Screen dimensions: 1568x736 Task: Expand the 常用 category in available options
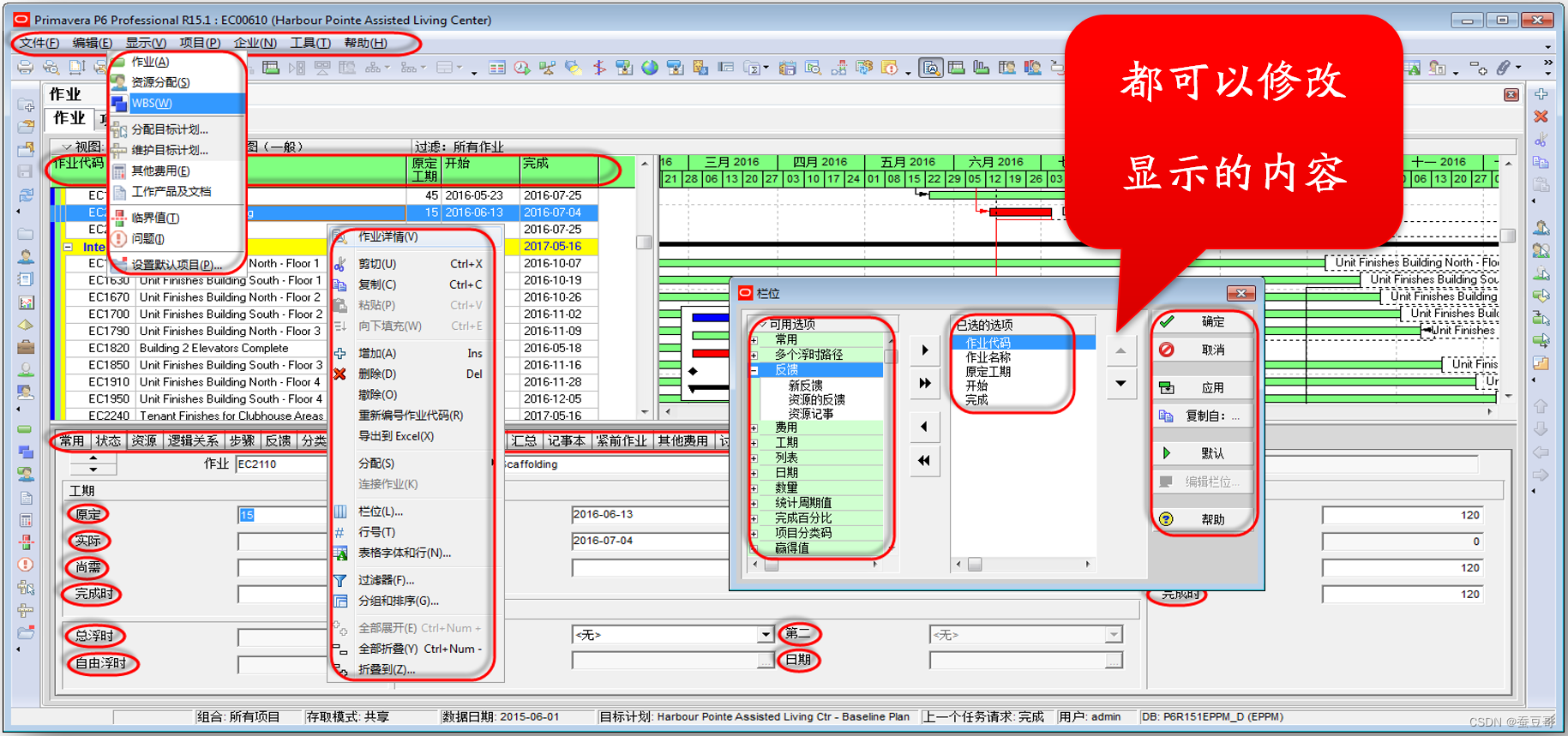pos(754,340)
